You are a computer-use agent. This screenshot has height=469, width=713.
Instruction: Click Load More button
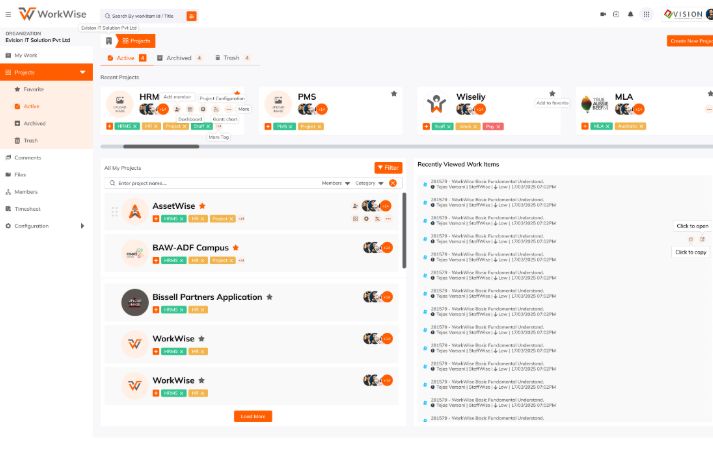[x=253, y=416]
